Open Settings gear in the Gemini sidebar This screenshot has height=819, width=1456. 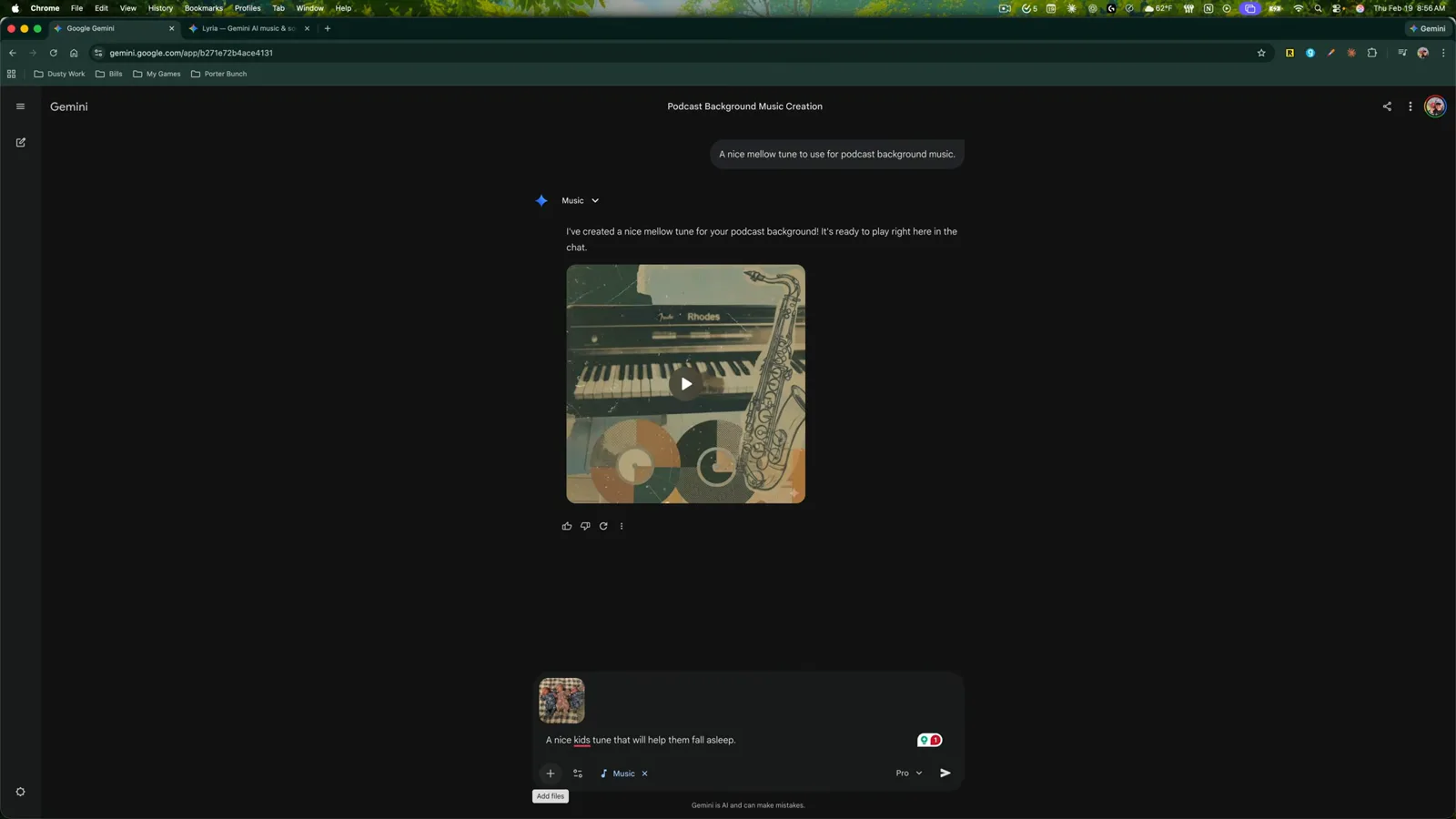(20, 792)
